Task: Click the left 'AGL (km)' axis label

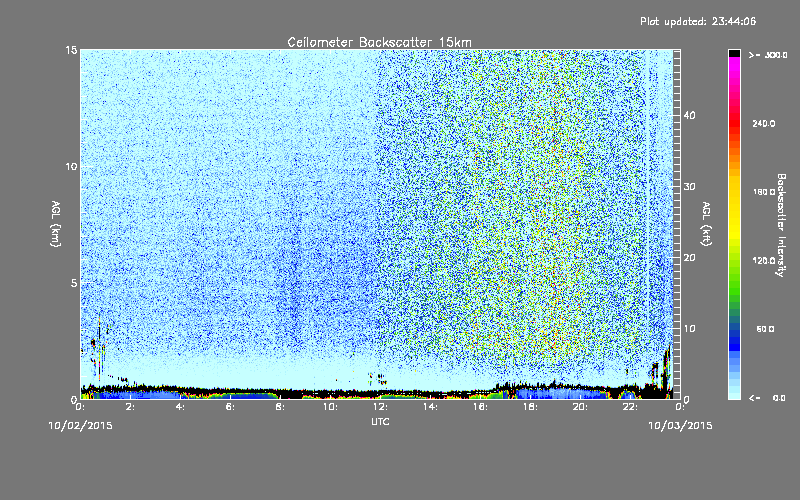Action: tap(56, 223)
